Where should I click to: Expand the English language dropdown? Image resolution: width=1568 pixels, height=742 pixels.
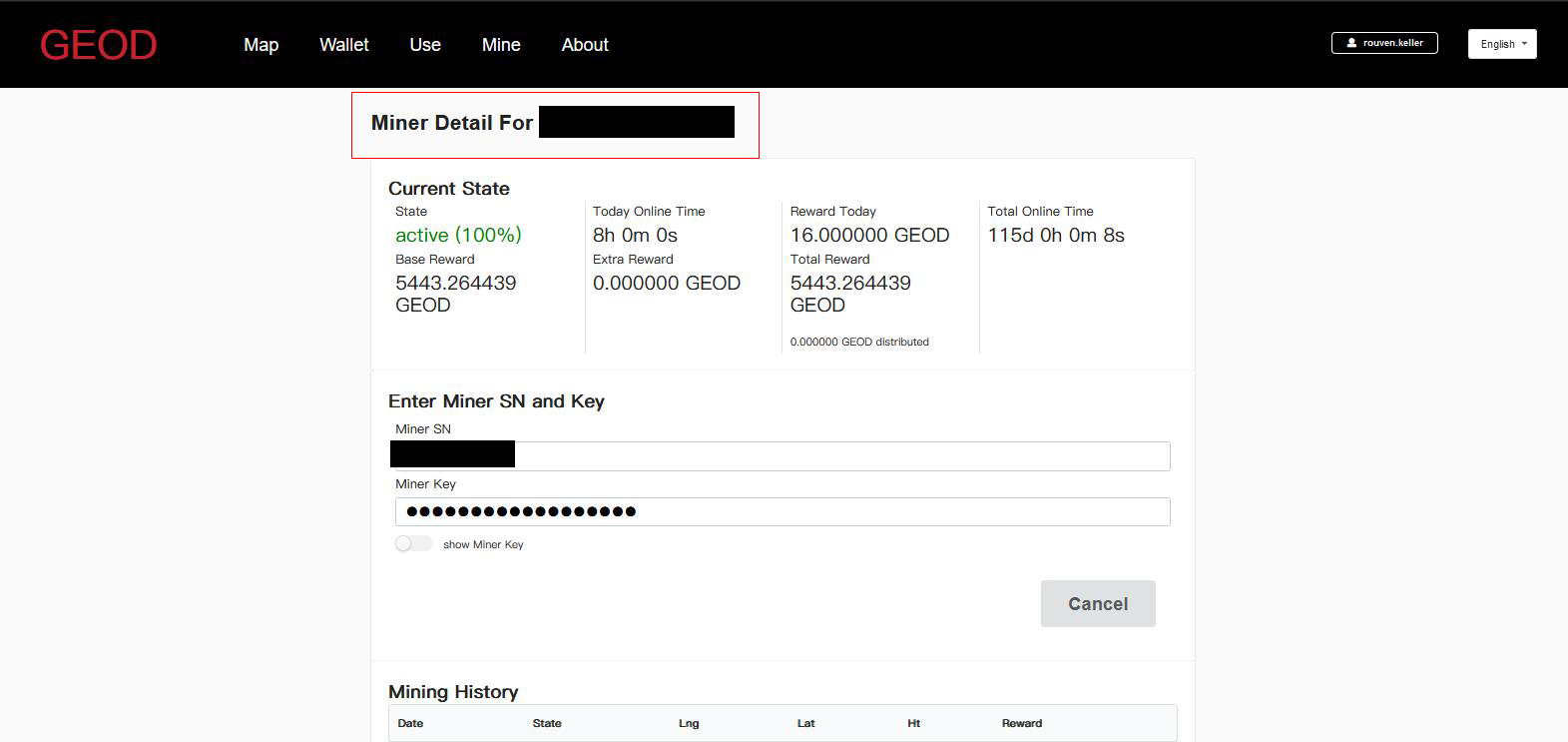point(1501,44)
